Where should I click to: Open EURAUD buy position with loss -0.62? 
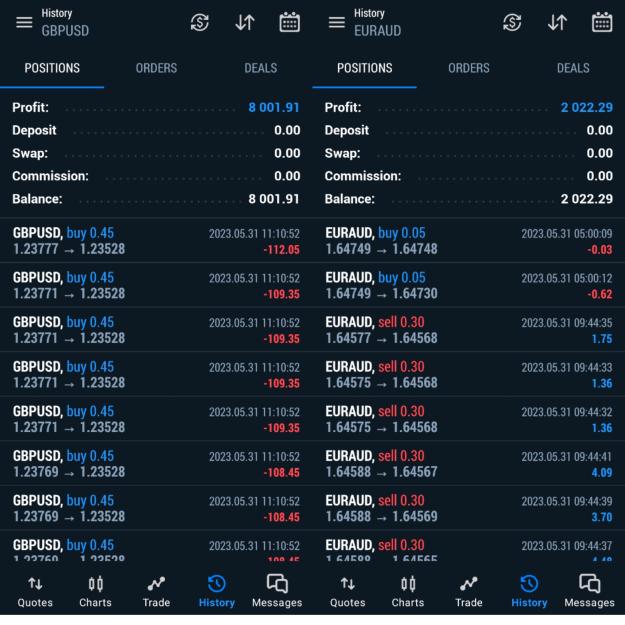point(469,285)
